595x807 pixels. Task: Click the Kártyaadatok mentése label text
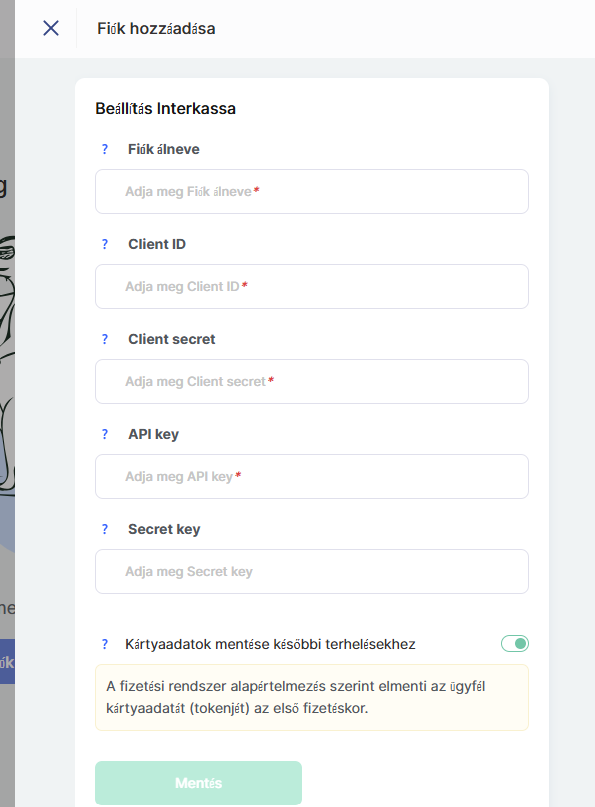tap(270, 644)
